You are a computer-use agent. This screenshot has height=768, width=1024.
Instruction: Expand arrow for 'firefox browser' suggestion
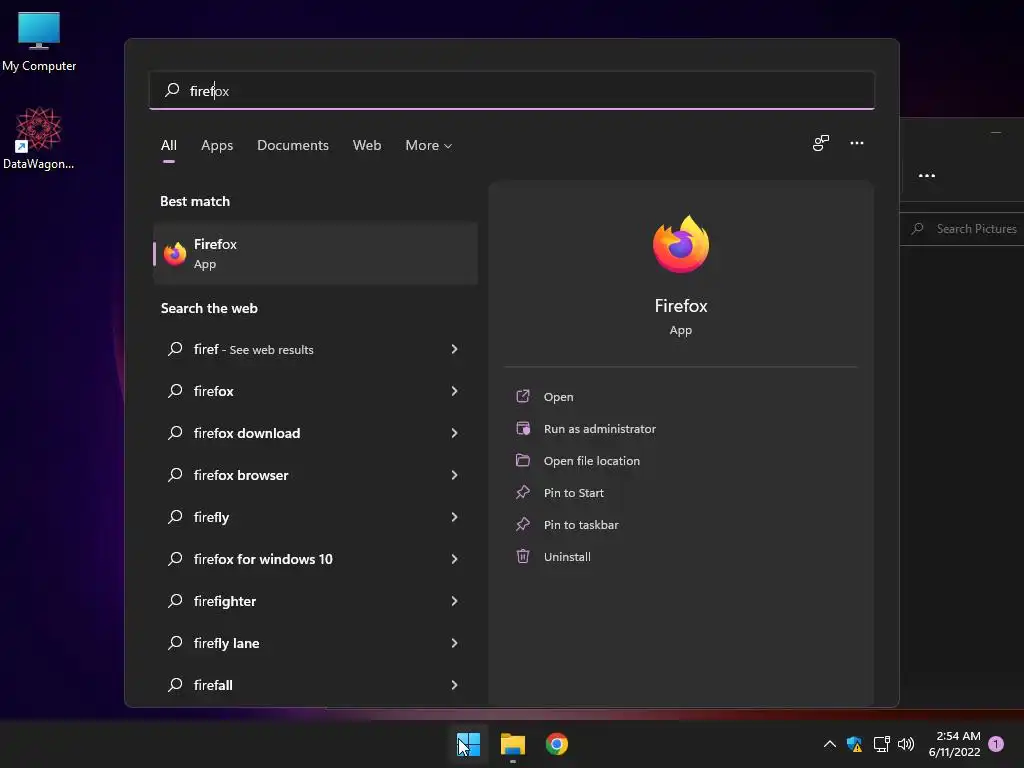455,475
